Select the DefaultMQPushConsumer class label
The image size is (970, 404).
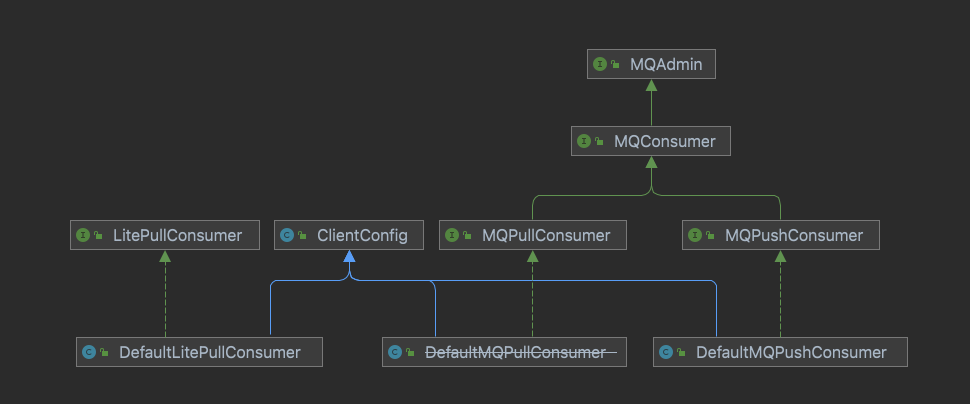click(x=791, y=352)
